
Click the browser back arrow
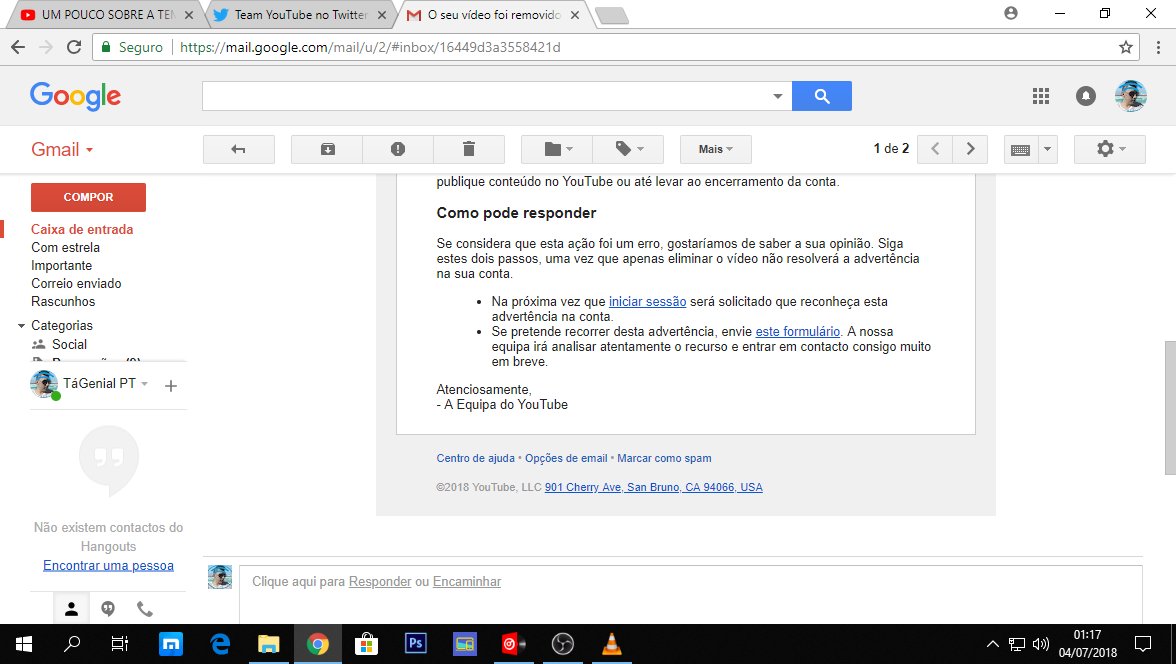[18, 47]
